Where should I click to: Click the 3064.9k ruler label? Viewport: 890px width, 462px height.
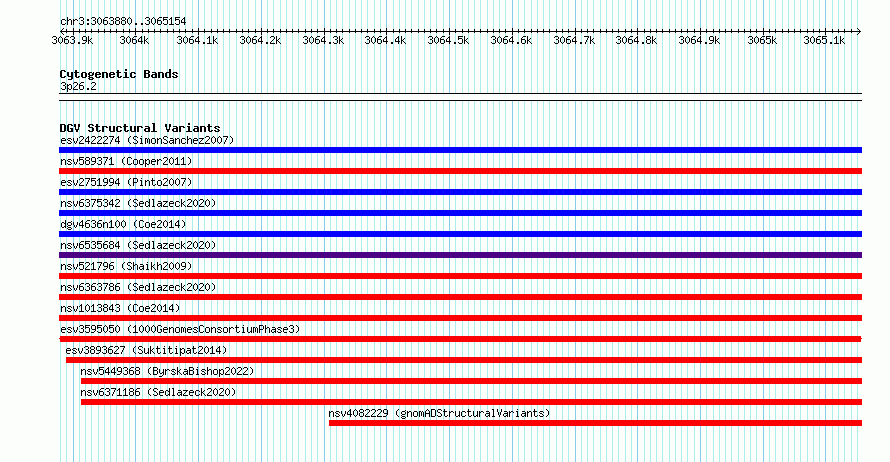[699, 41]
